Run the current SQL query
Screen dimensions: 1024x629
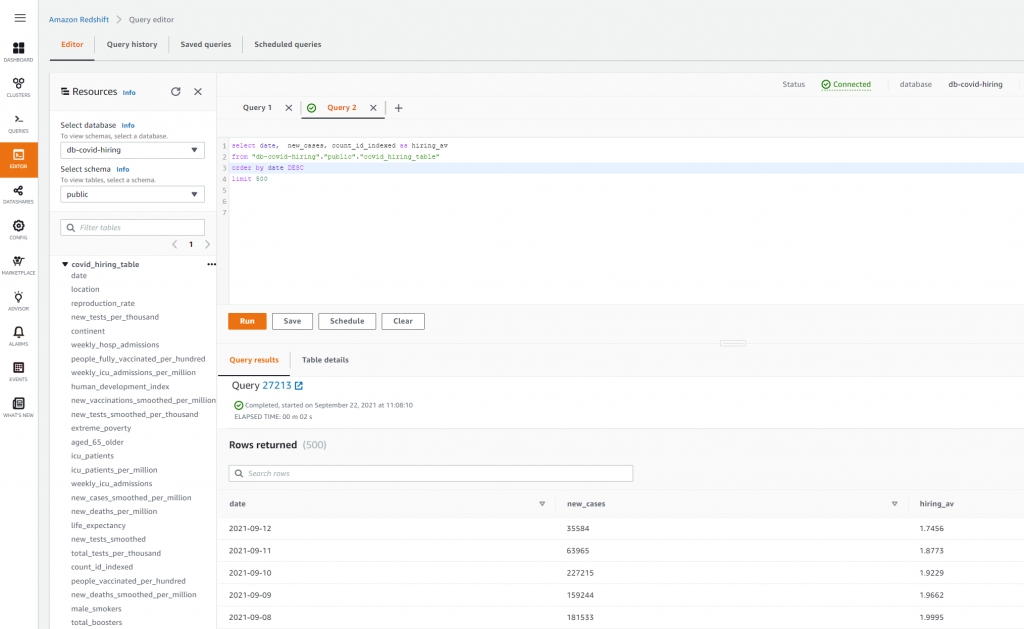coord(247,321)
